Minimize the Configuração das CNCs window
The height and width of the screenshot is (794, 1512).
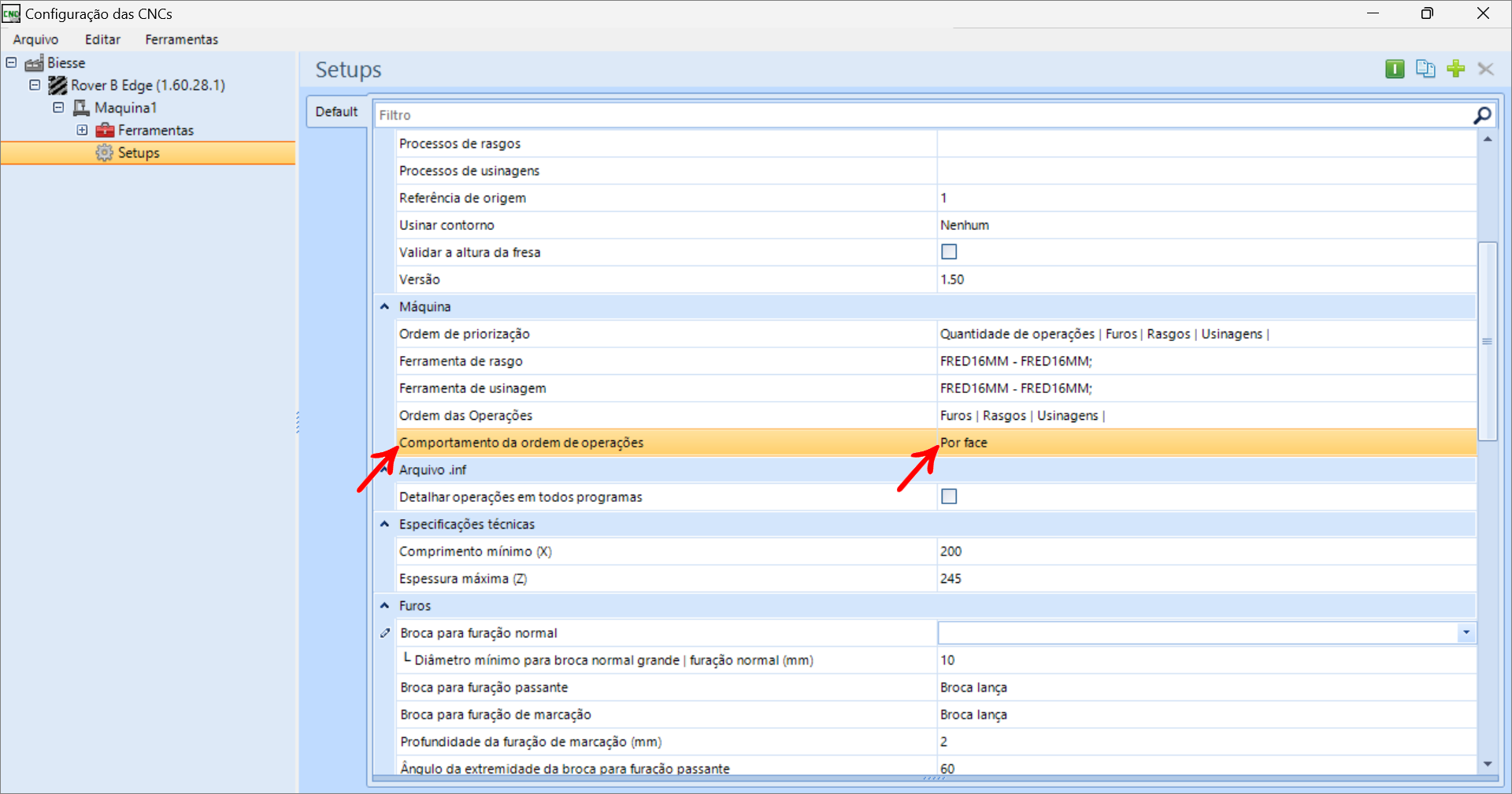point(1373,13)
